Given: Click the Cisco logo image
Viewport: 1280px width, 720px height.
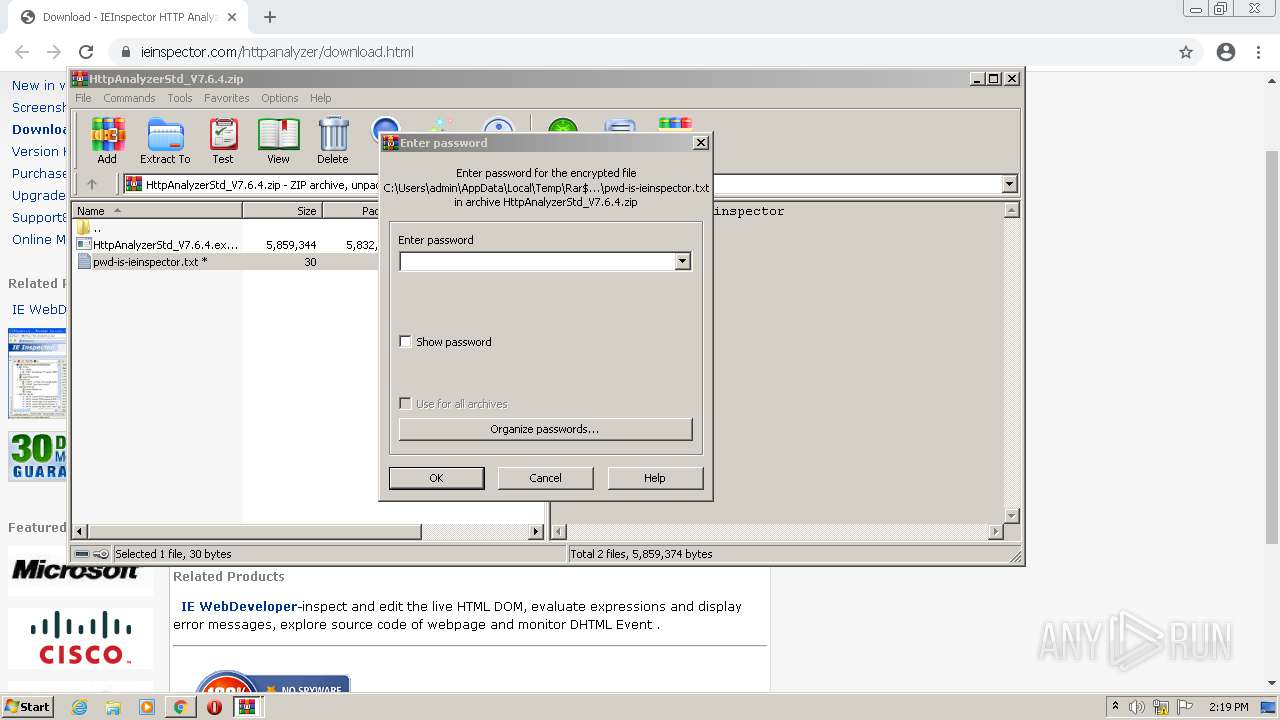Looking at the screenshot, I should click(81, 637).
